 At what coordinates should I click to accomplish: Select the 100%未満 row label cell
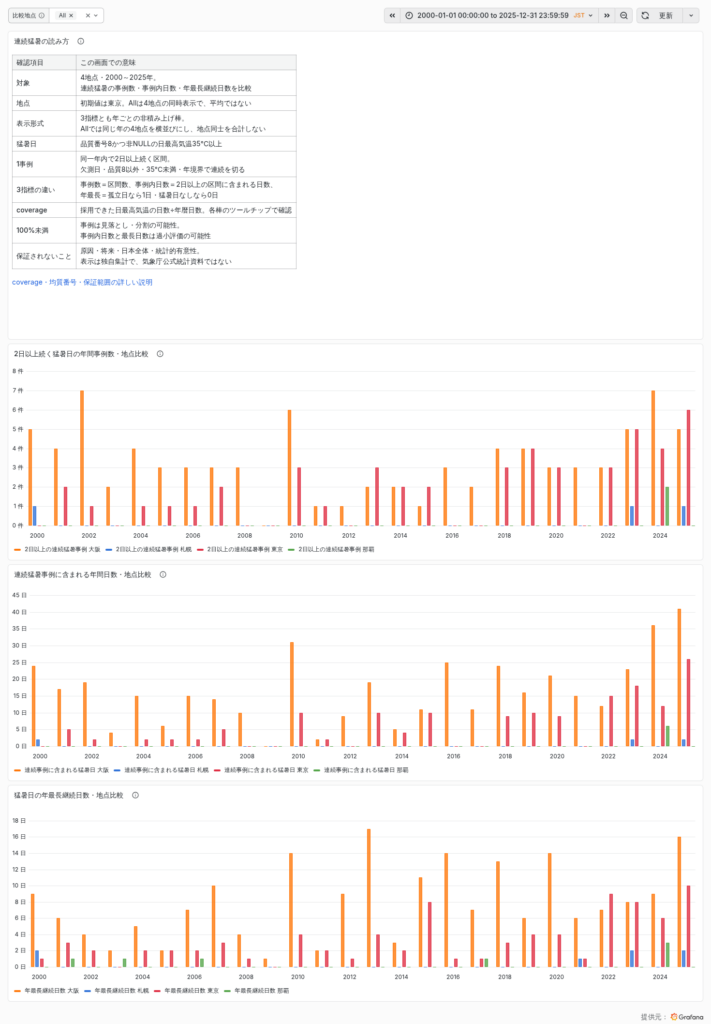[44, 231]
